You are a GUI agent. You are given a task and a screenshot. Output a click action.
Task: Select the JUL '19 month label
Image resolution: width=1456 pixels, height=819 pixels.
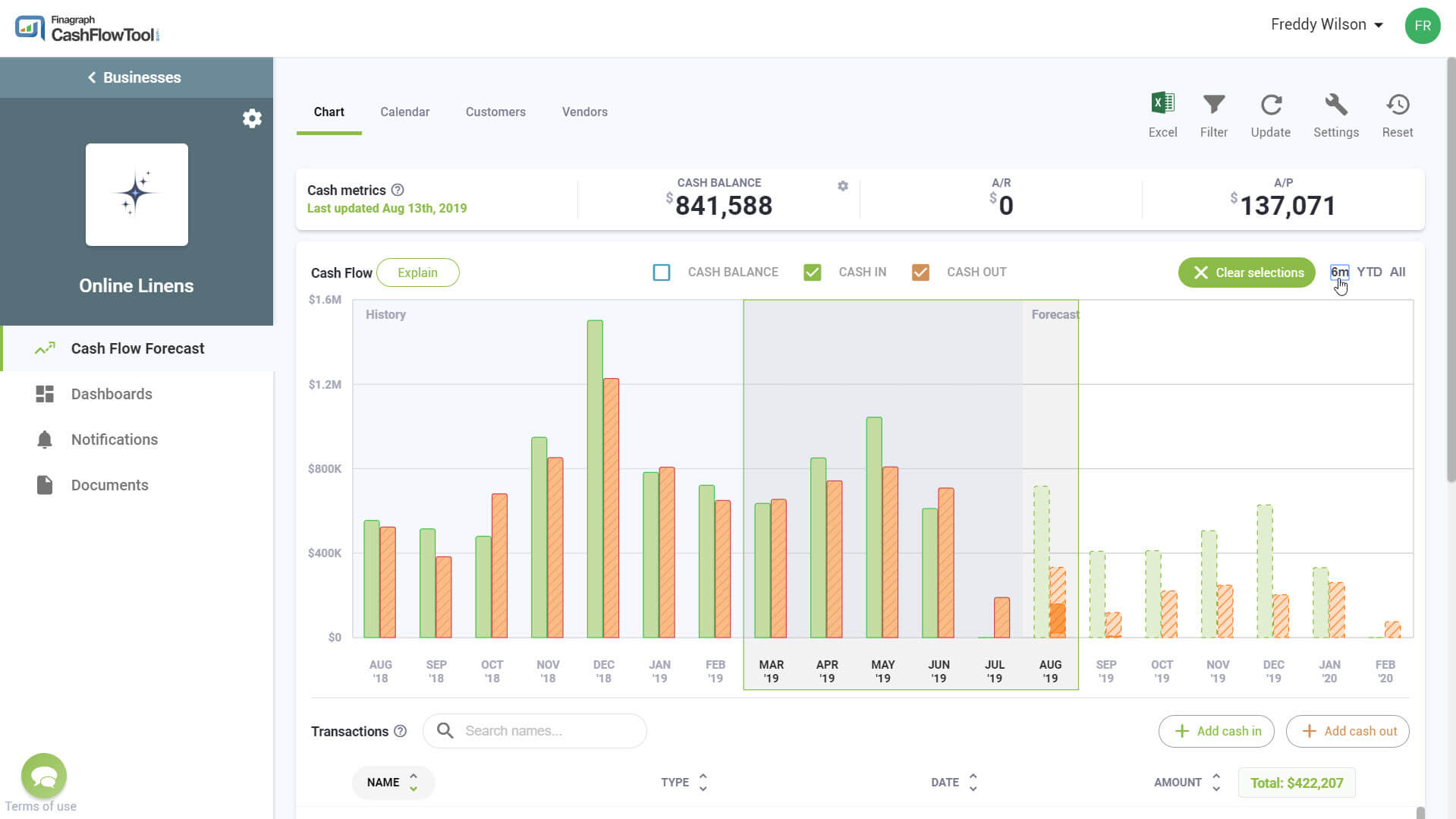click(x=995, y=671)
